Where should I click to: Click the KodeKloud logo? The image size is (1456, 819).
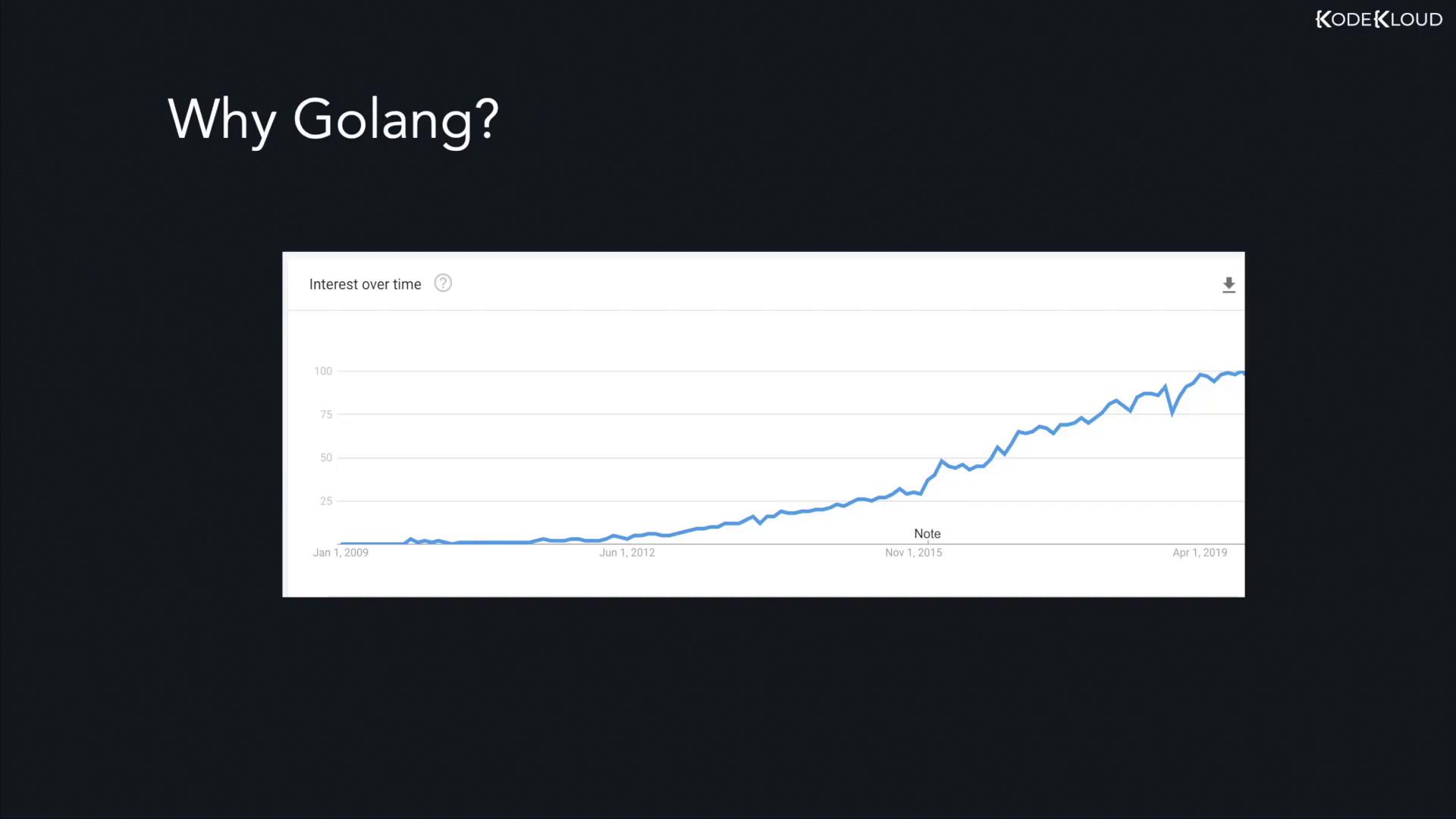tap(1378, 20)
